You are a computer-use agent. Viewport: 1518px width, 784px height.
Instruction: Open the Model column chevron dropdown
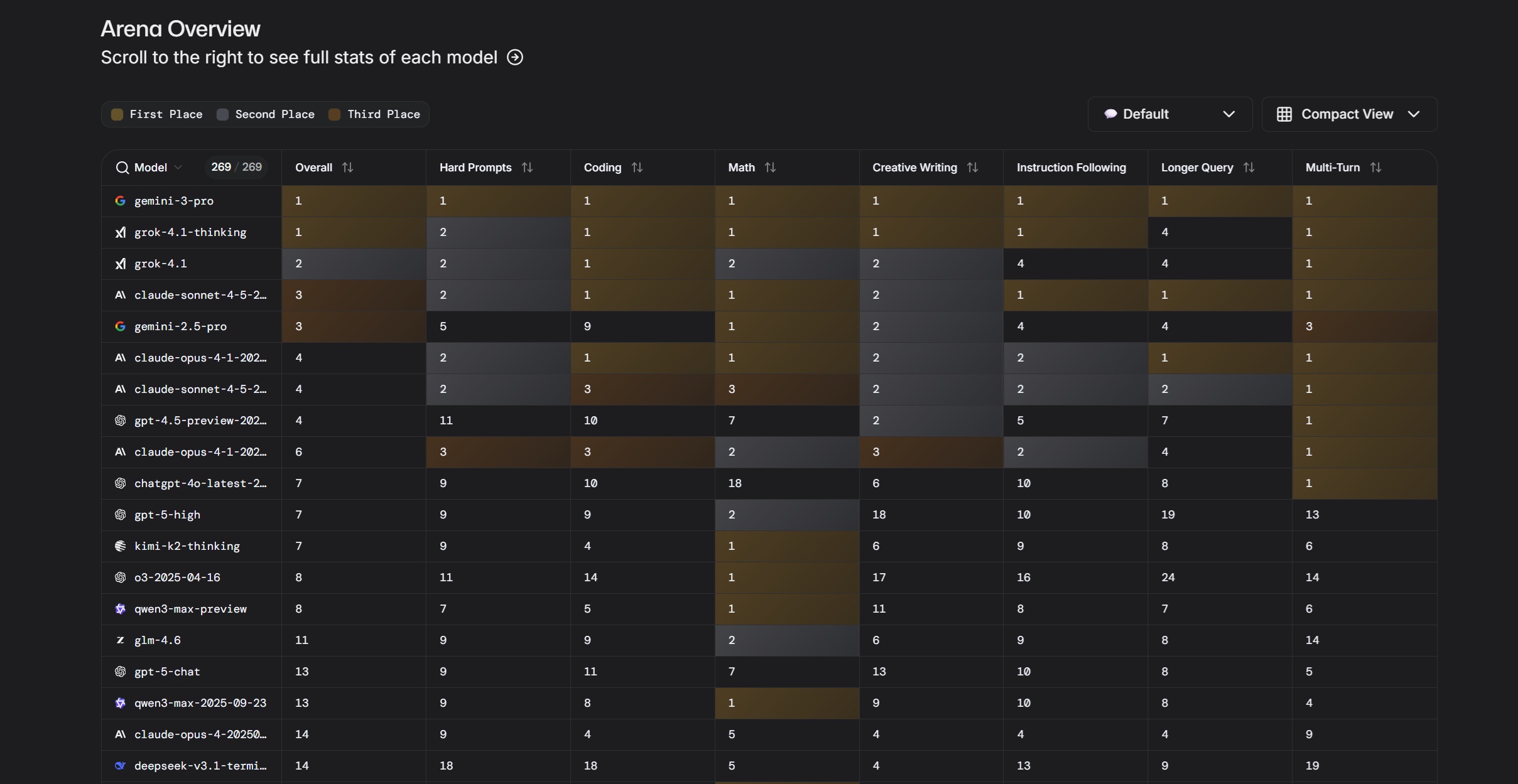coord(178,168)
